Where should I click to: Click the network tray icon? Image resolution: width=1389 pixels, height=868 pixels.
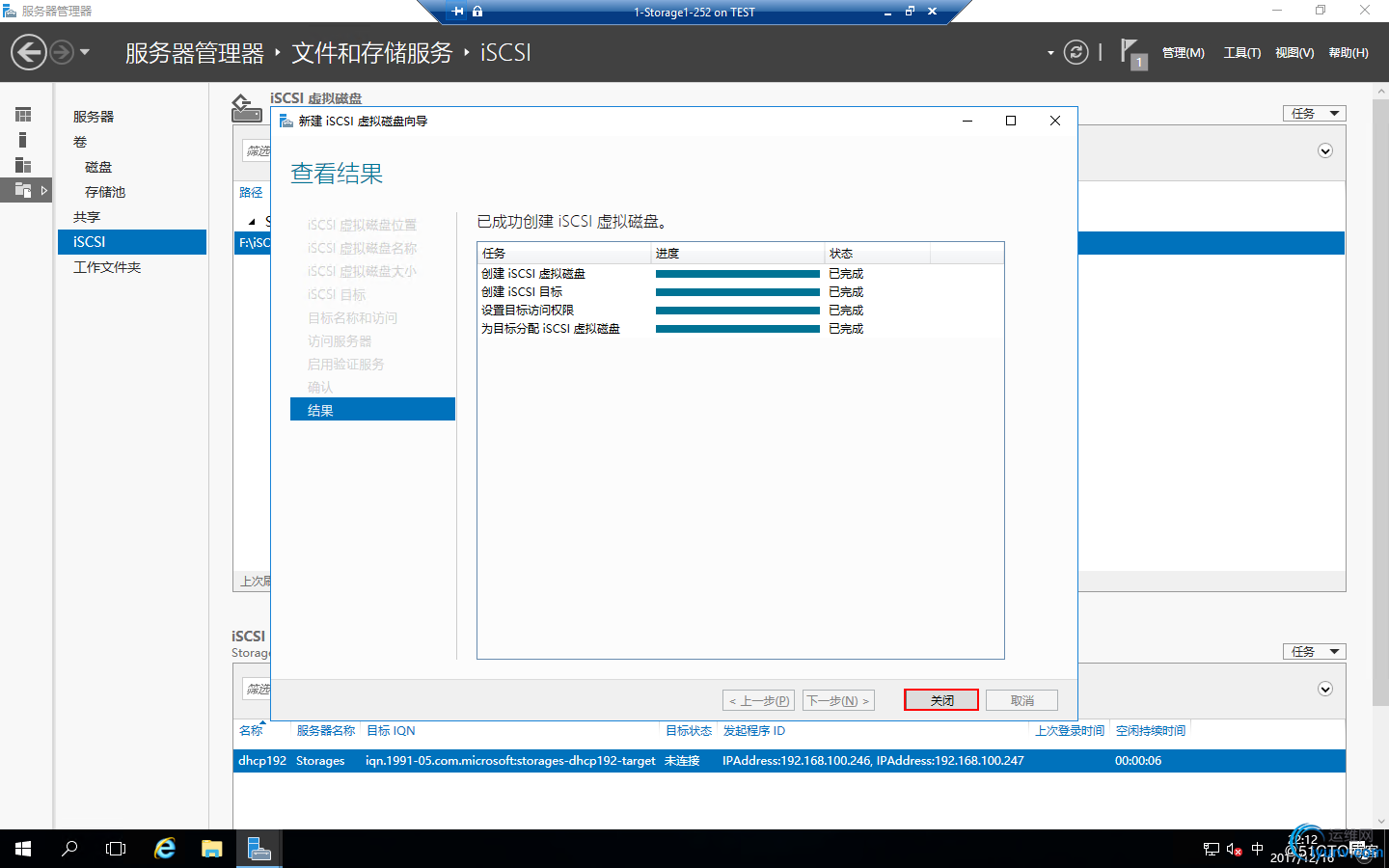(x=1212, y=849)
